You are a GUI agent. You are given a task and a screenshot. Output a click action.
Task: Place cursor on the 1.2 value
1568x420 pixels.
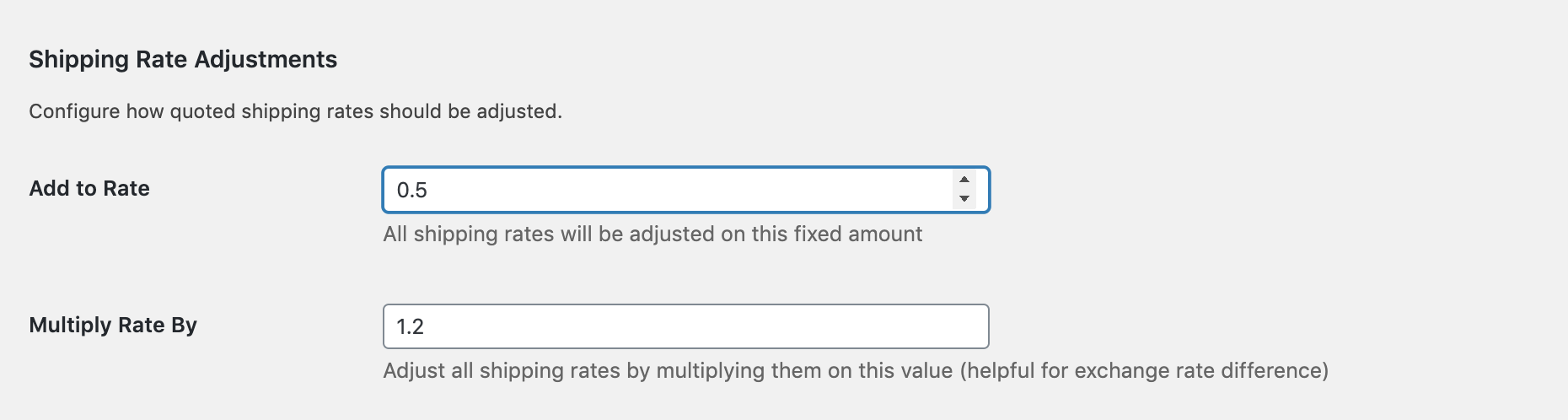[411, 327]
